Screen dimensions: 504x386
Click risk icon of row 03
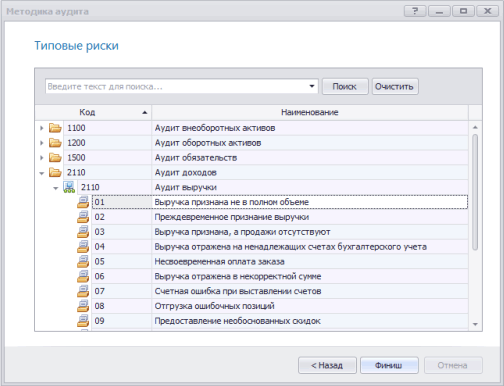(x=83, y=232)
